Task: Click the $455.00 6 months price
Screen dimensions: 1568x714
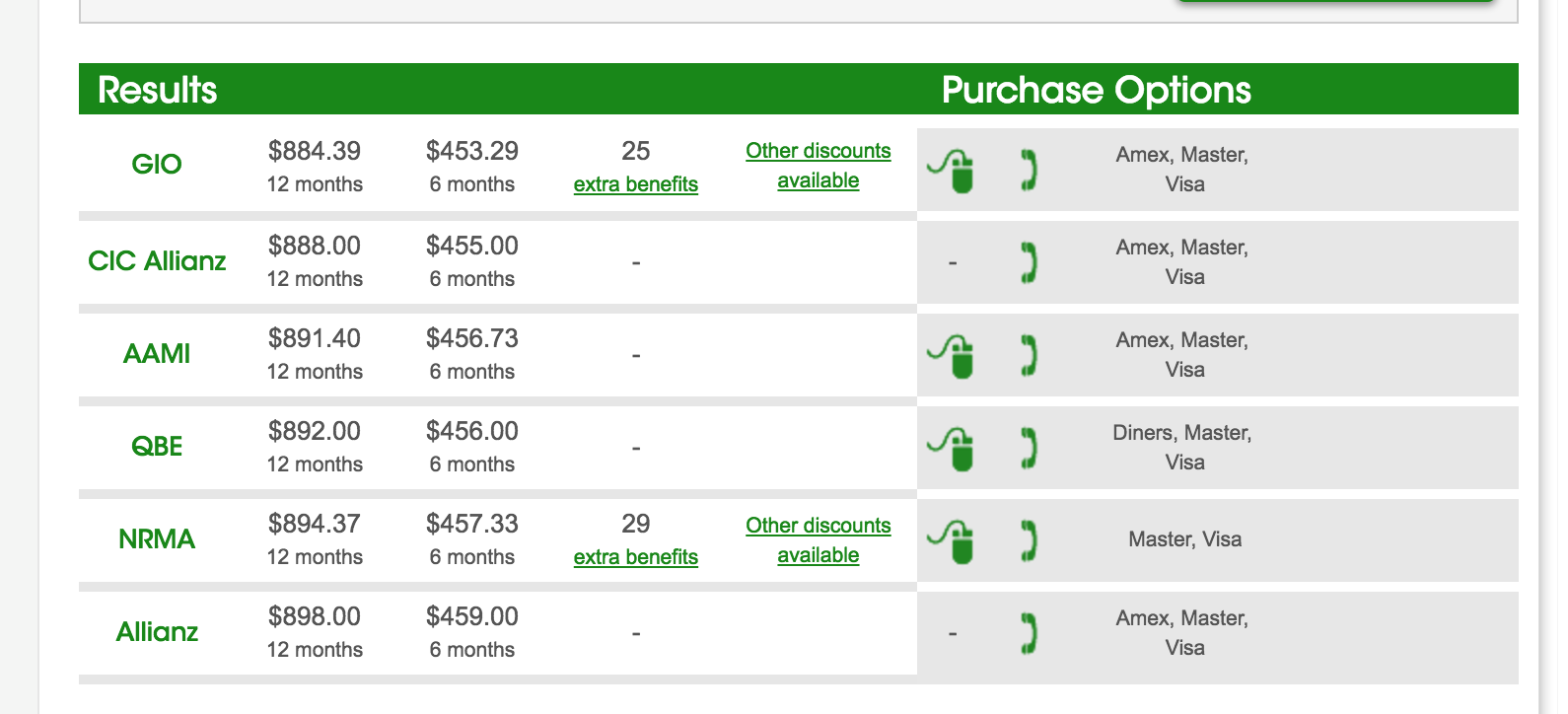Action: click(472, 246)
